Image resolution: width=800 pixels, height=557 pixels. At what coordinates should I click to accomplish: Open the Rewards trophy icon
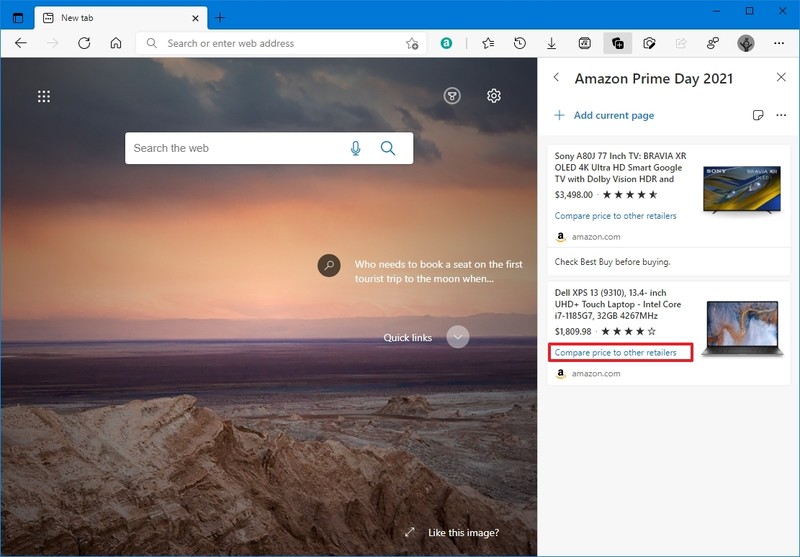pos(452,95)
